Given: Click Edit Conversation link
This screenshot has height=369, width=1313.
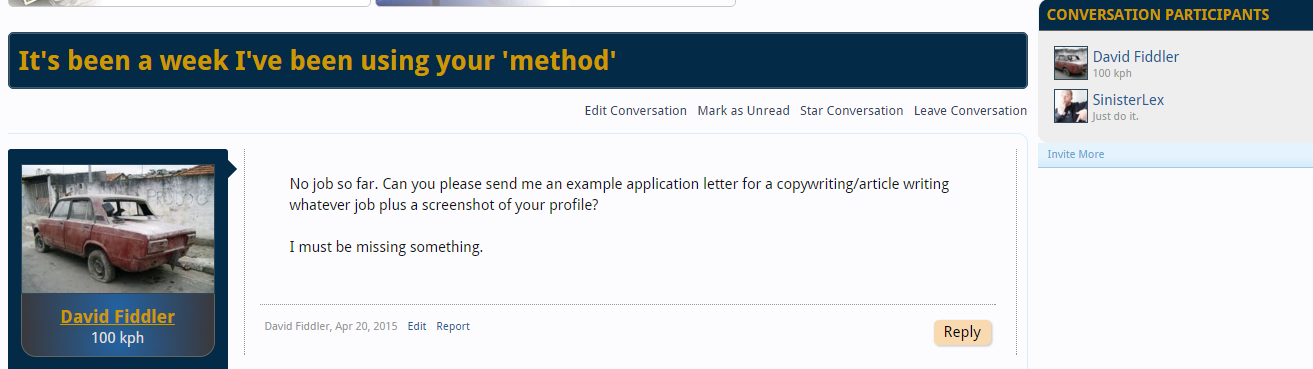Looking at the screenshot, I should tap(636, 111).
